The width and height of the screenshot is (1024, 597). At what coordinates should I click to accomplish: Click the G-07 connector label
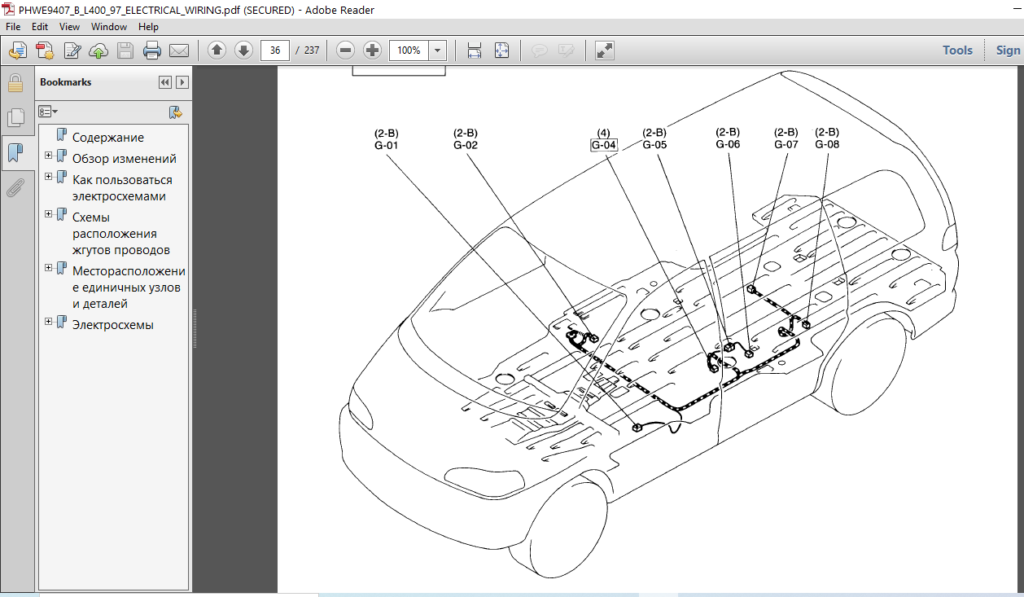click(786, 144)
